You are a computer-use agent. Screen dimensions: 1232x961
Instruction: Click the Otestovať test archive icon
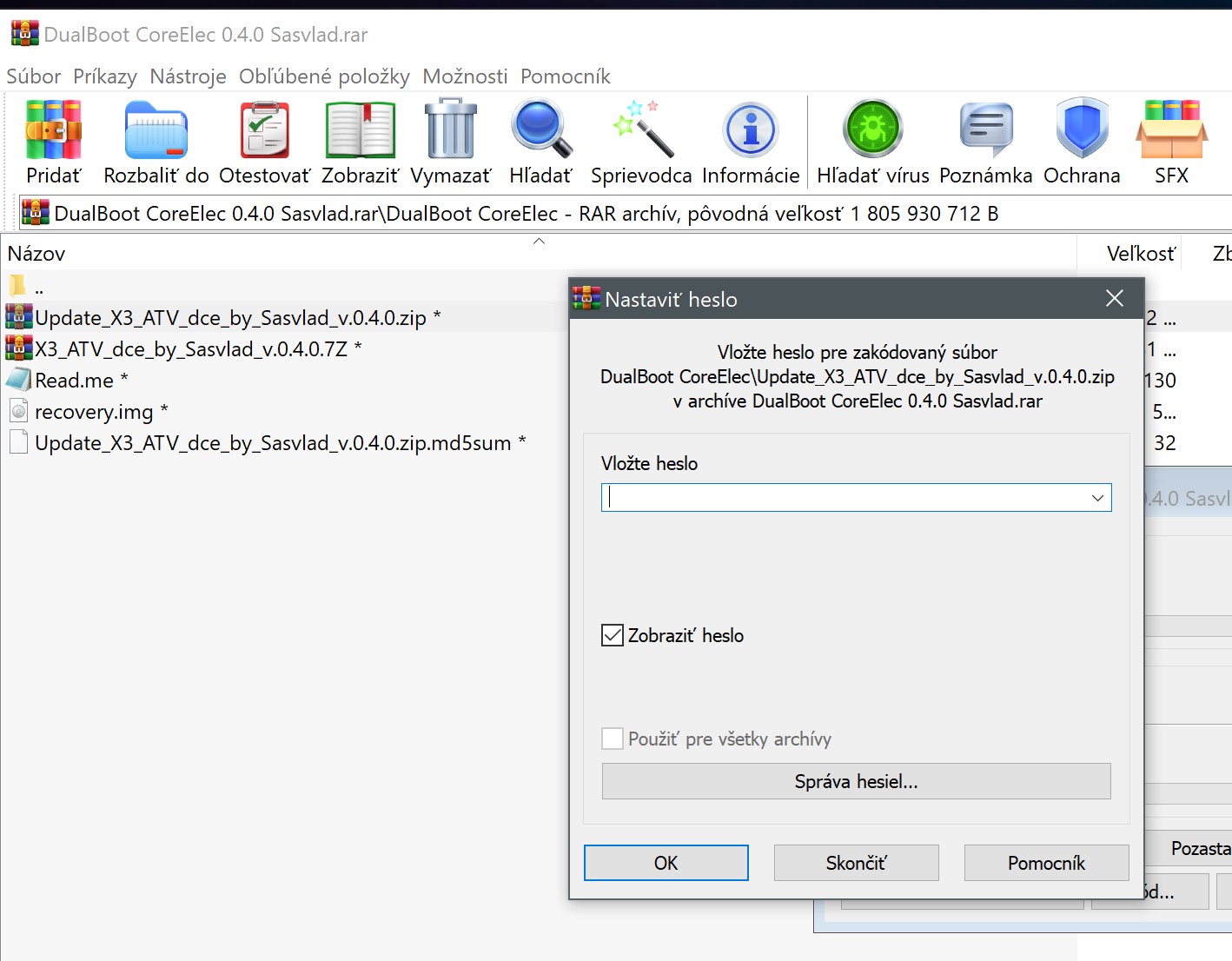pos(264,130)
